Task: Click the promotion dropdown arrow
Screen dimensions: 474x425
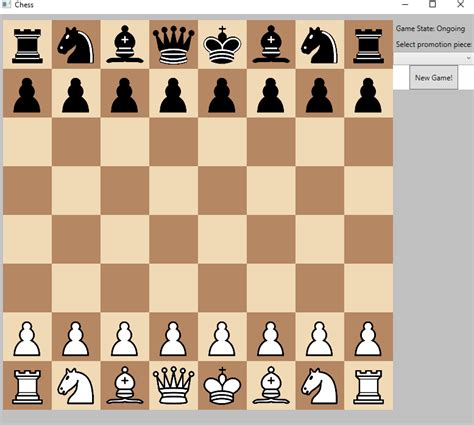Action: click(x=468, y=58)
